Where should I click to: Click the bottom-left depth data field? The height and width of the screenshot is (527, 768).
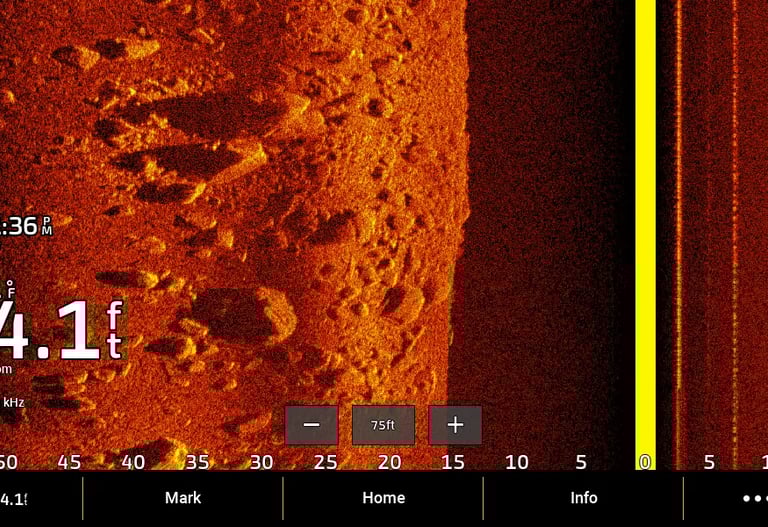[x=14, y=500]
